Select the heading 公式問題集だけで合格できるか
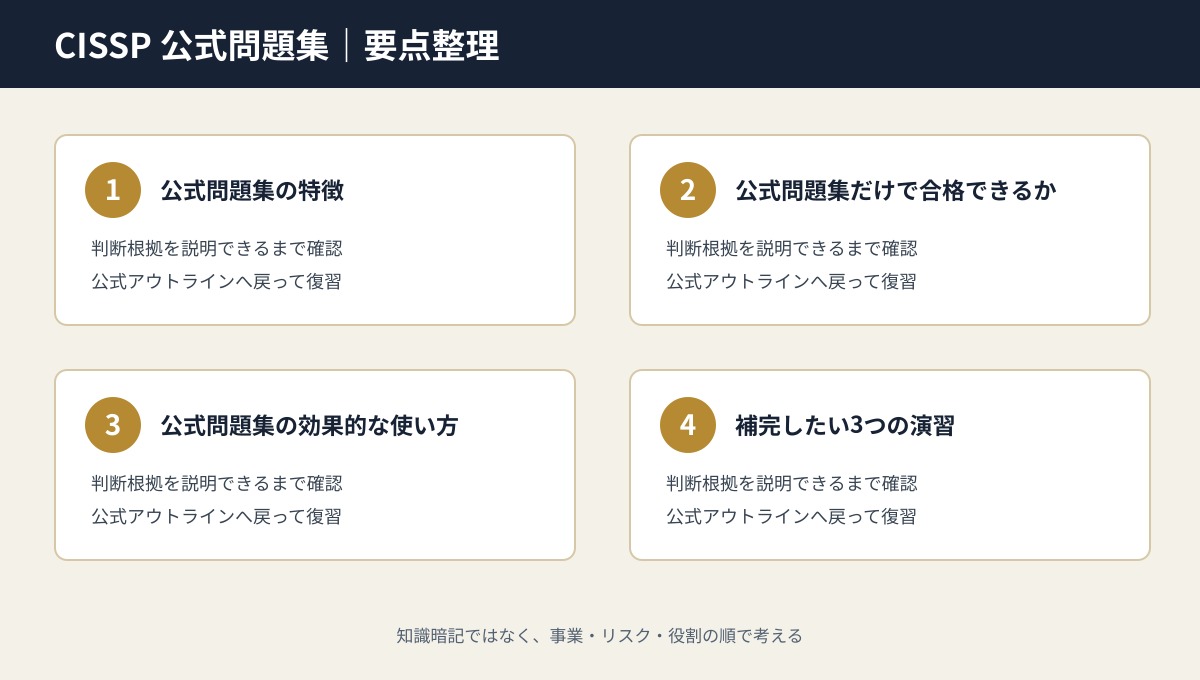 [x=896, y=190]
